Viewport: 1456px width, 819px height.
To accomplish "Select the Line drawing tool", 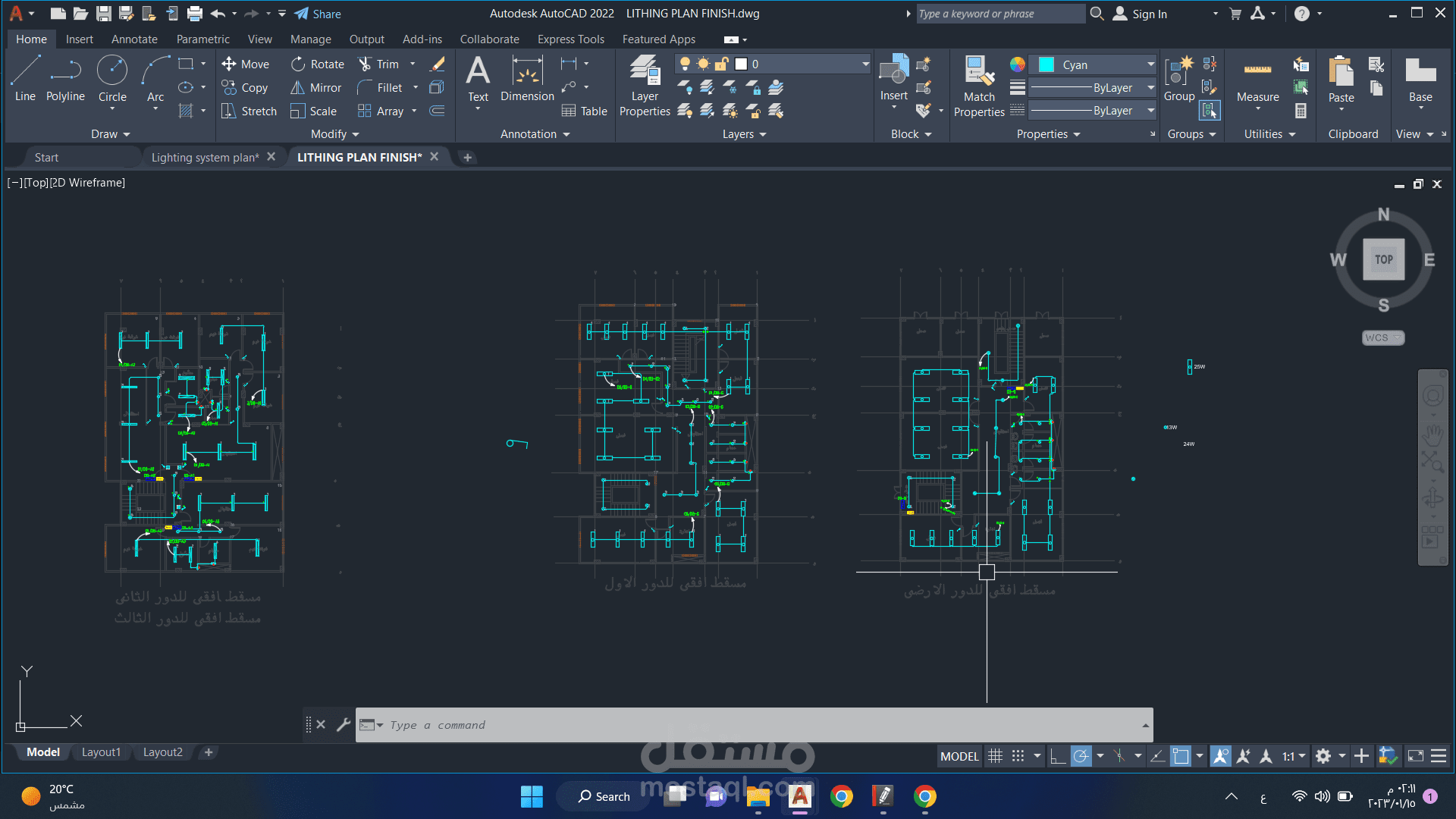I will 25,78.
